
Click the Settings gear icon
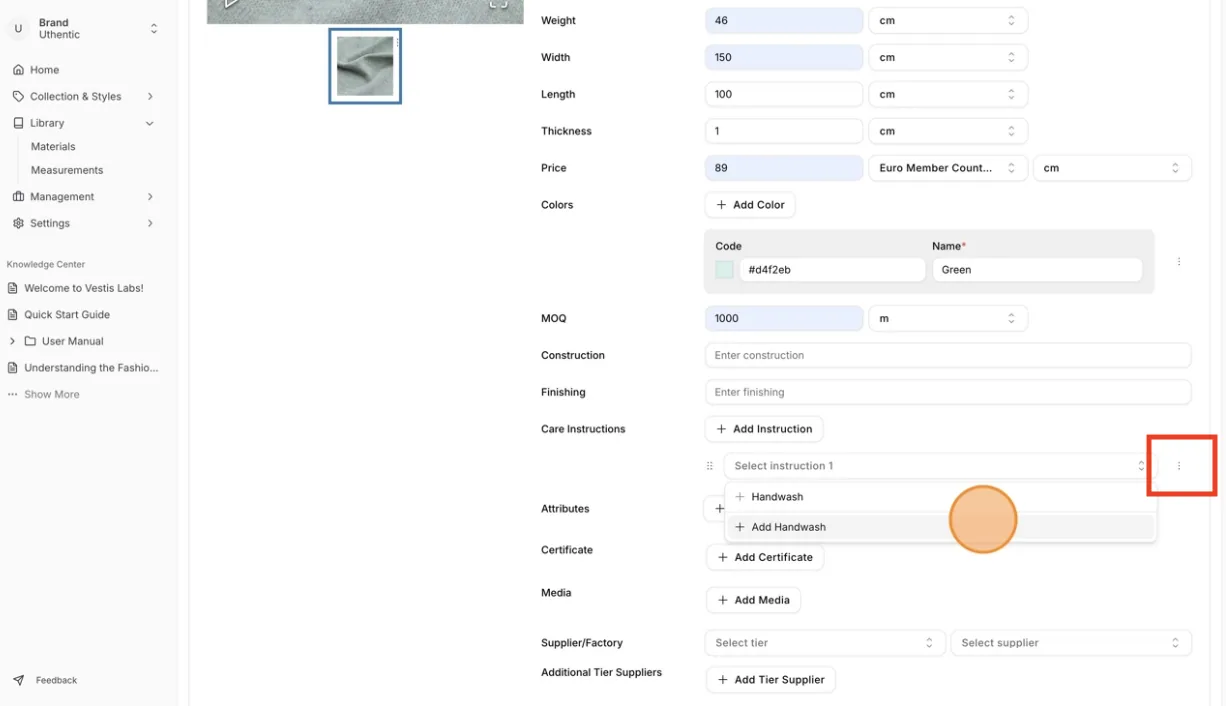pyautogui.click(x=18, y=223)
